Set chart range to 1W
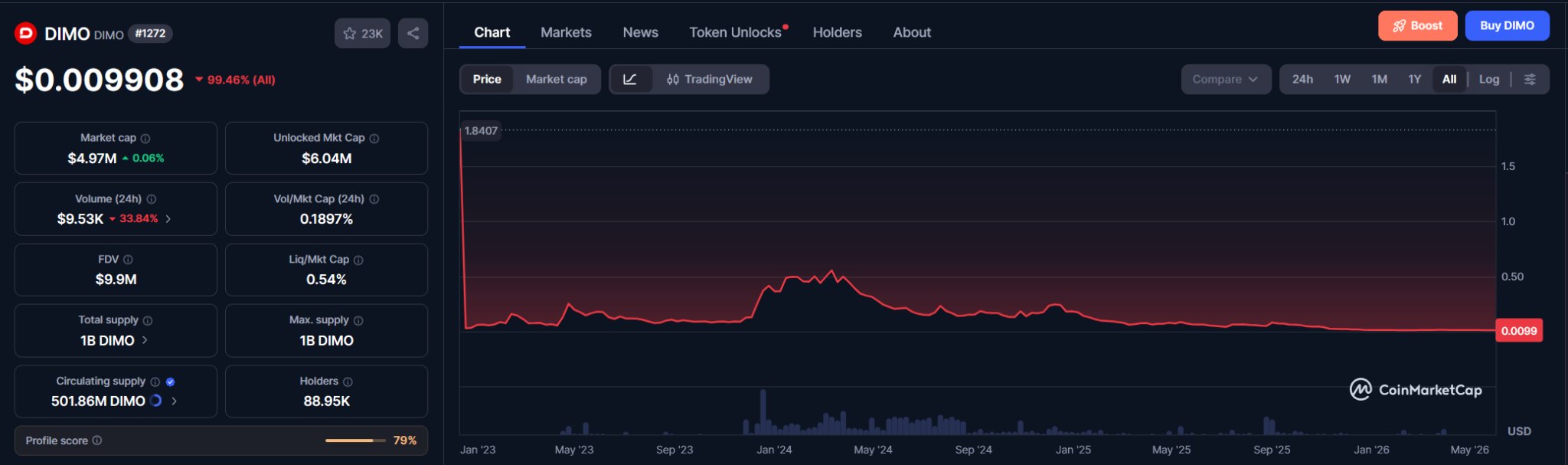The image size is (1568, 465). [1342, 79]
